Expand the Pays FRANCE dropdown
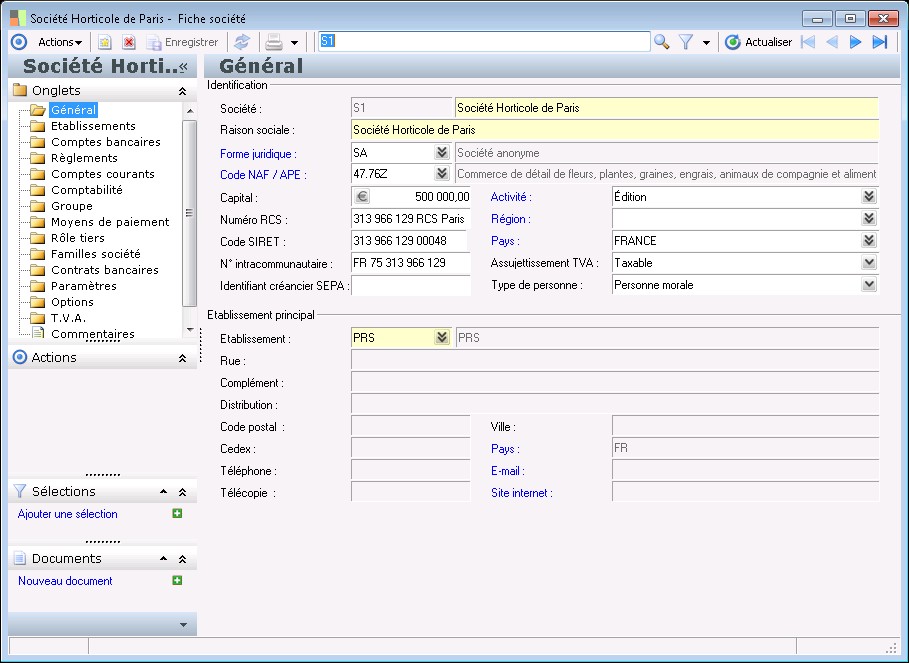 pyautogui.click(x=868, y=241)
